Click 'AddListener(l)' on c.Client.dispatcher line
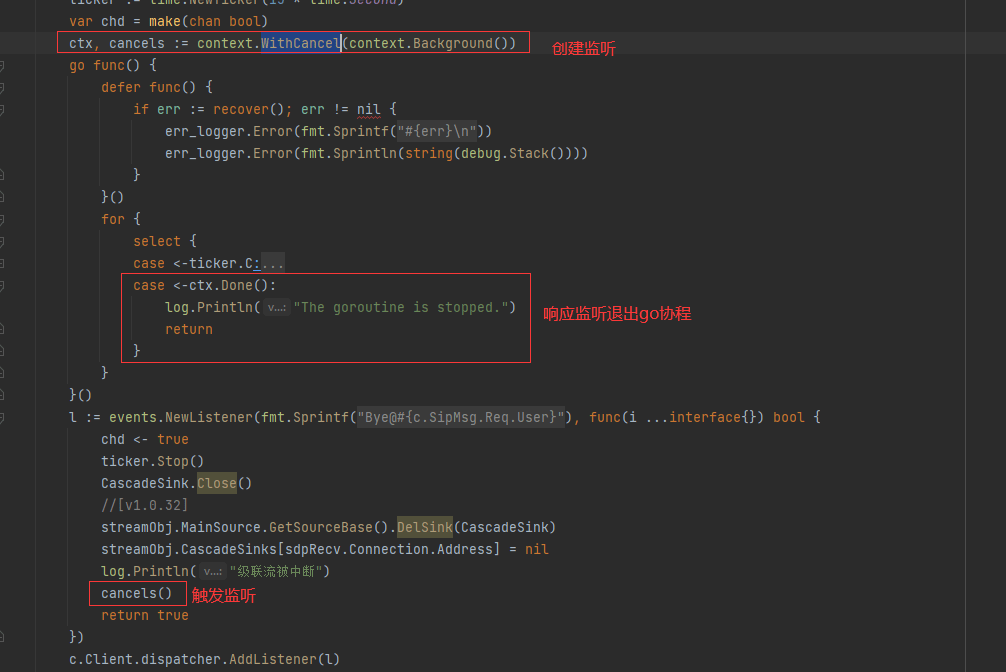This screenshot has width=1006, height=672. (x=285, y=659)
